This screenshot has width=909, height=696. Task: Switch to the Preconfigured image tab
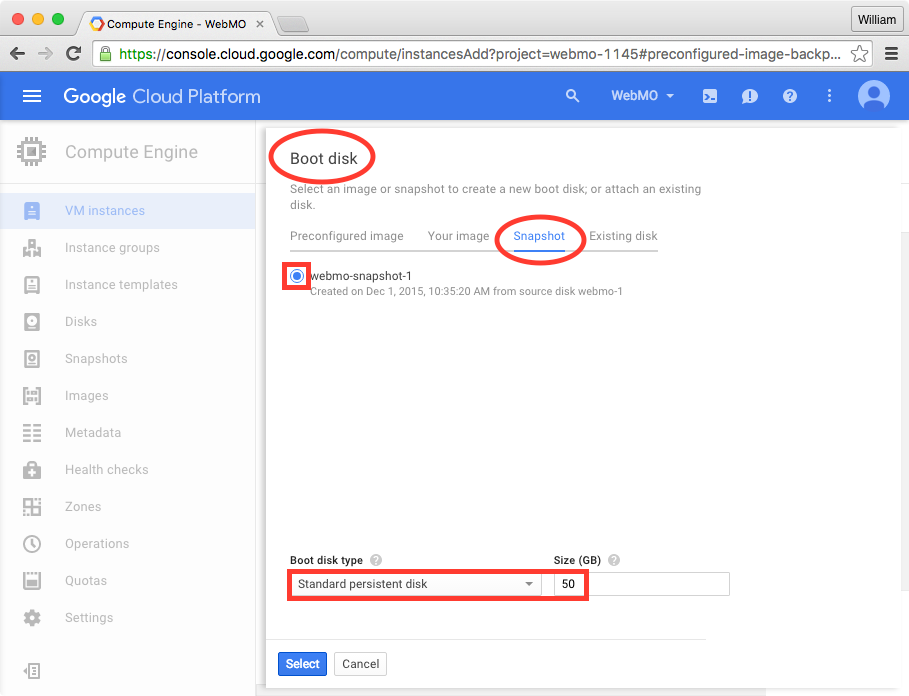point(347,236)
